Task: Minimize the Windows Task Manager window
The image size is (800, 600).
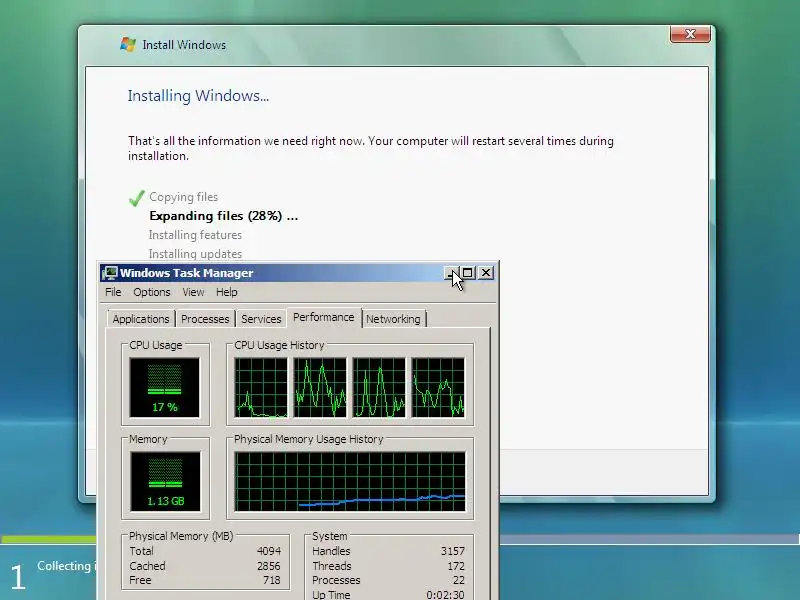Action: point(451,273)
